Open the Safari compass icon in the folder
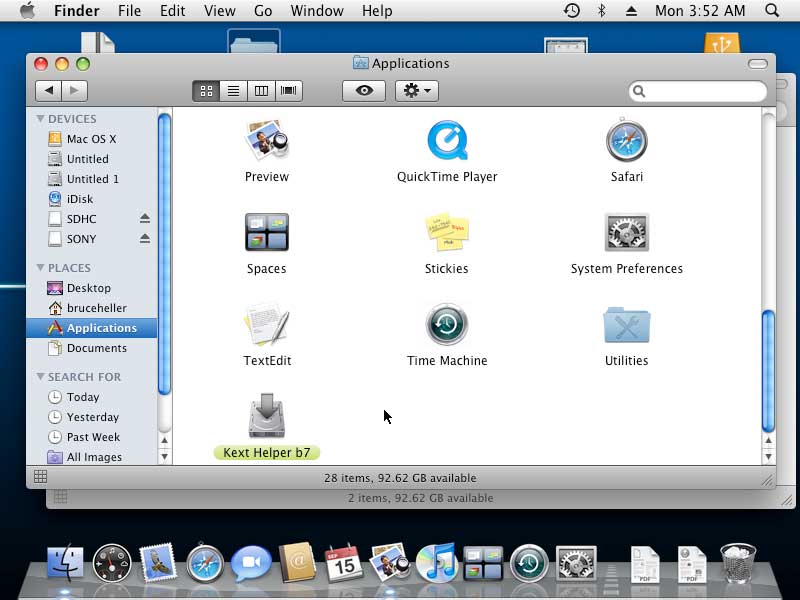This screenshot has width=800, height=600. (x=627, y=140)
